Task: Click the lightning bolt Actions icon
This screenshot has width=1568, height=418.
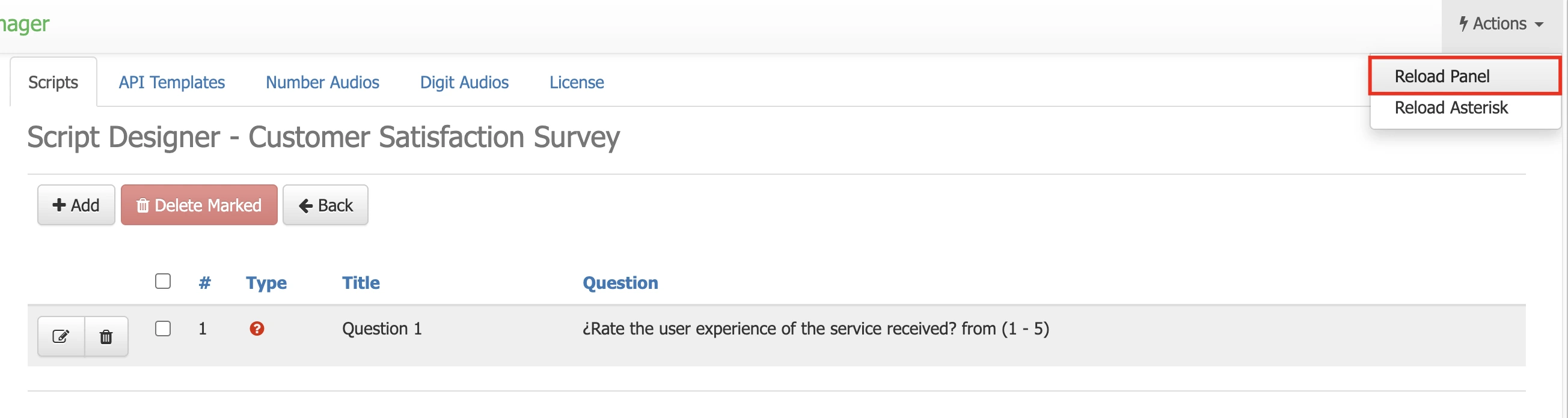Action: 1463,24
